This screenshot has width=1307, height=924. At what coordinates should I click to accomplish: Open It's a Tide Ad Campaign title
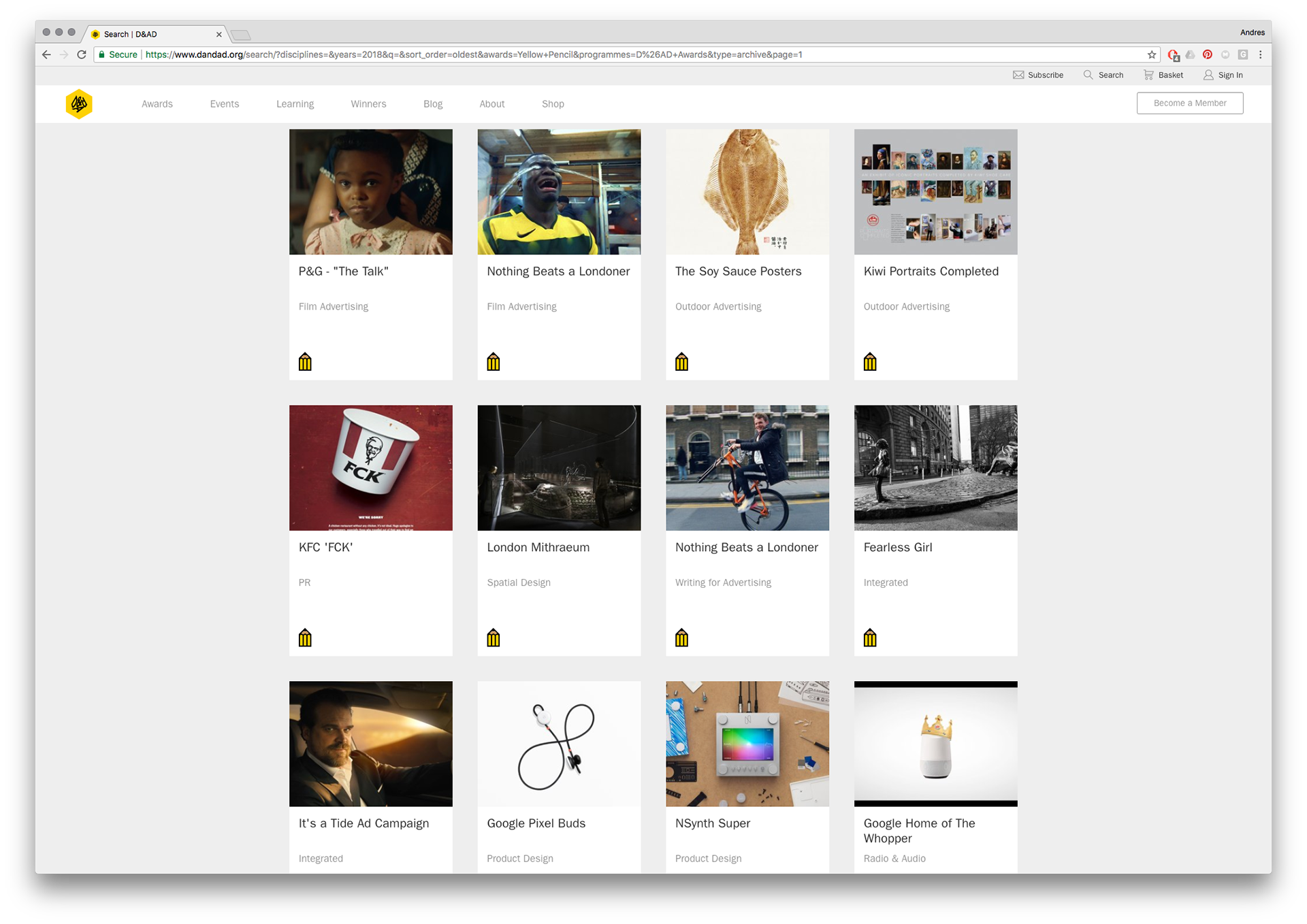[364, 823]
